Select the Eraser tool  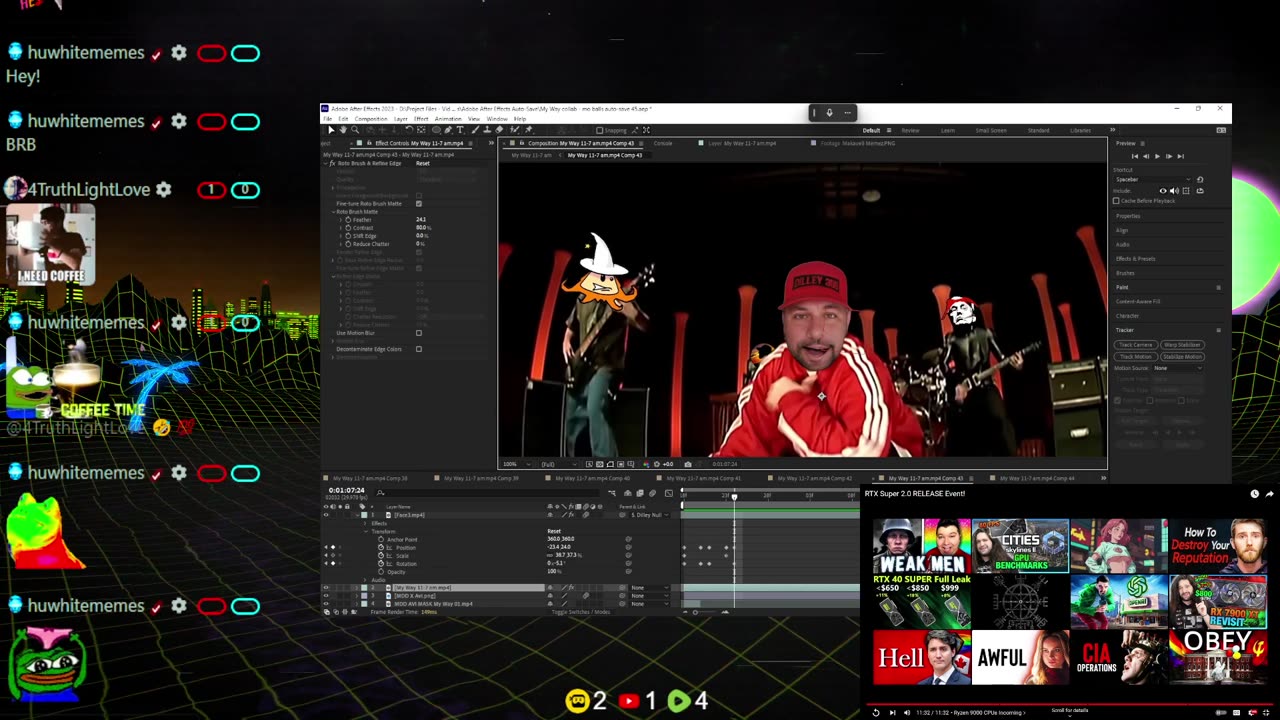[499, 130]
